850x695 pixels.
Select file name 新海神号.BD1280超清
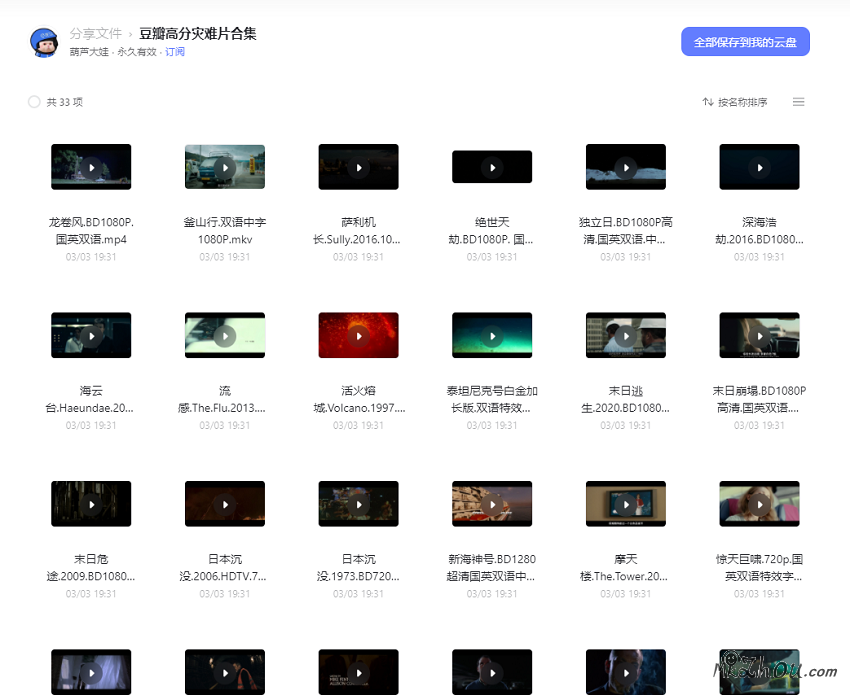(492, 568)
